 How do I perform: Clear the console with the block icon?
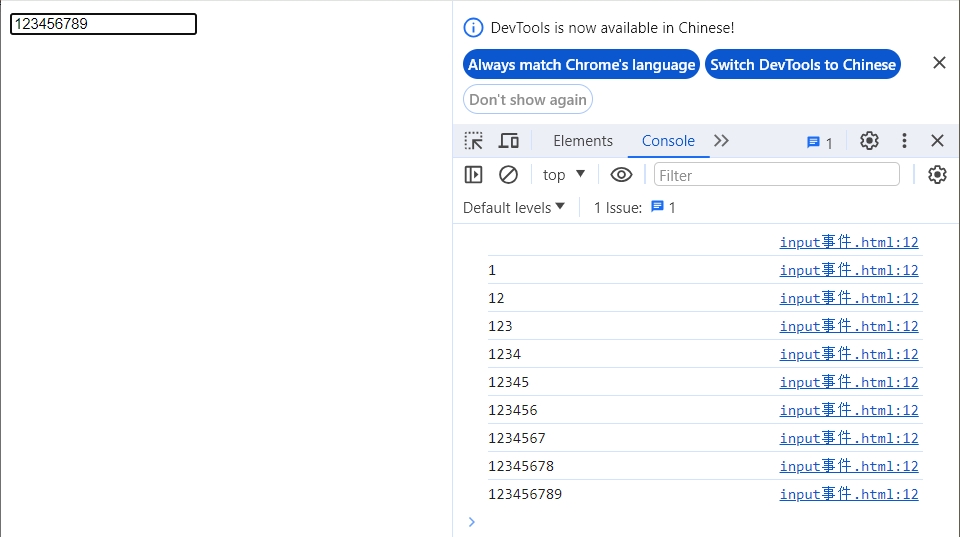click(x=508, y=175)
